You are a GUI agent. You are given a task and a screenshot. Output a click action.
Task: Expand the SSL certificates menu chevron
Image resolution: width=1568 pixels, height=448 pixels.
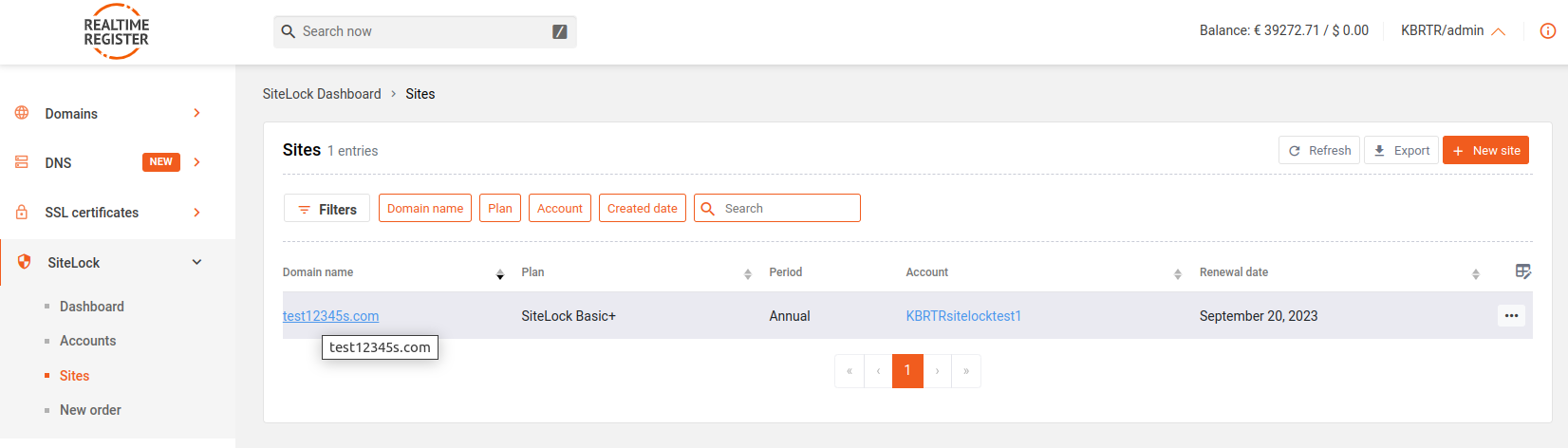(x=197, y=213)
